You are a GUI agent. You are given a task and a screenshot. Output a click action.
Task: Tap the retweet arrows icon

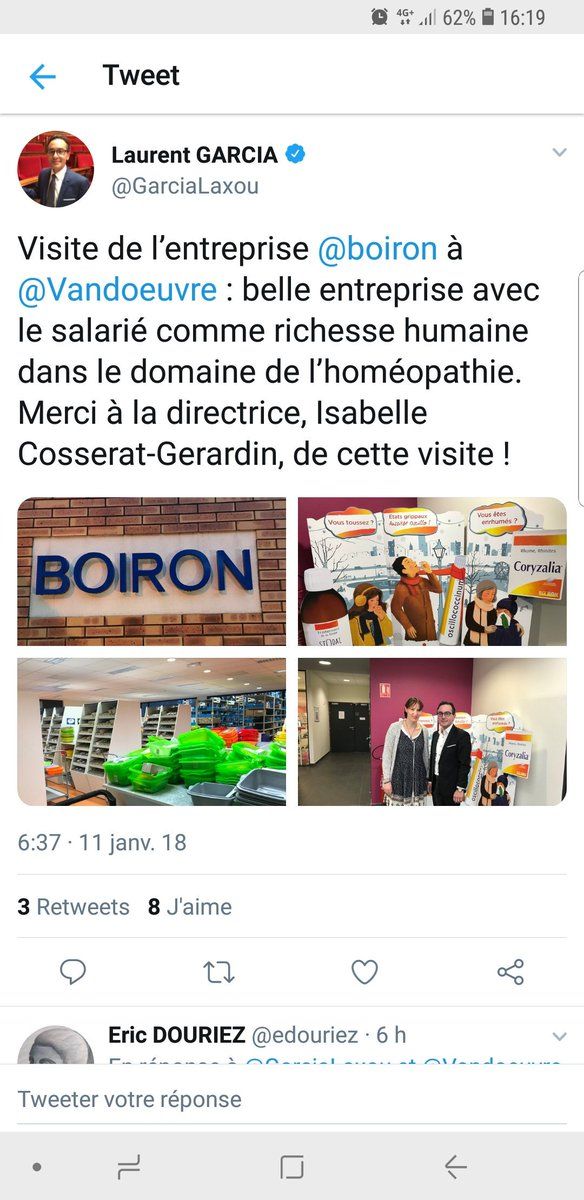(x=219, y=971)
